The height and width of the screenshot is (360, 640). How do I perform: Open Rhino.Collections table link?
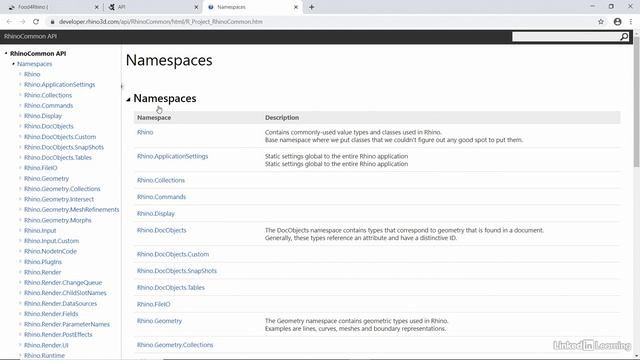point(161,180)
